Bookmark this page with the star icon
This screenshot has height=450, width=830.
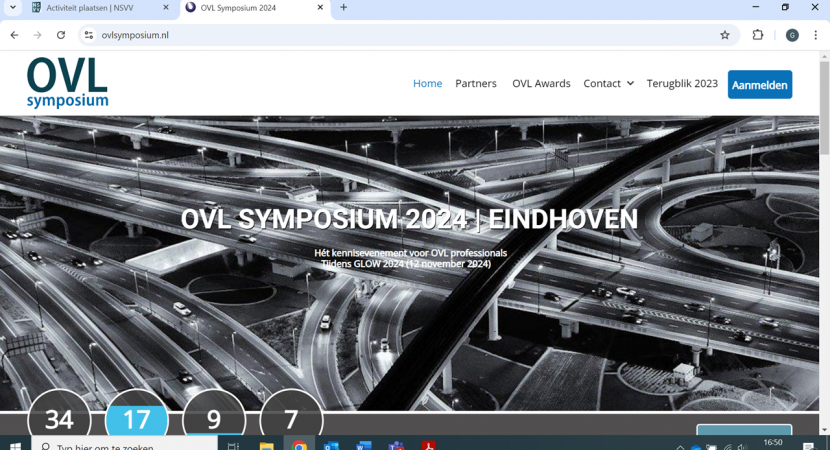click(725, 35)
